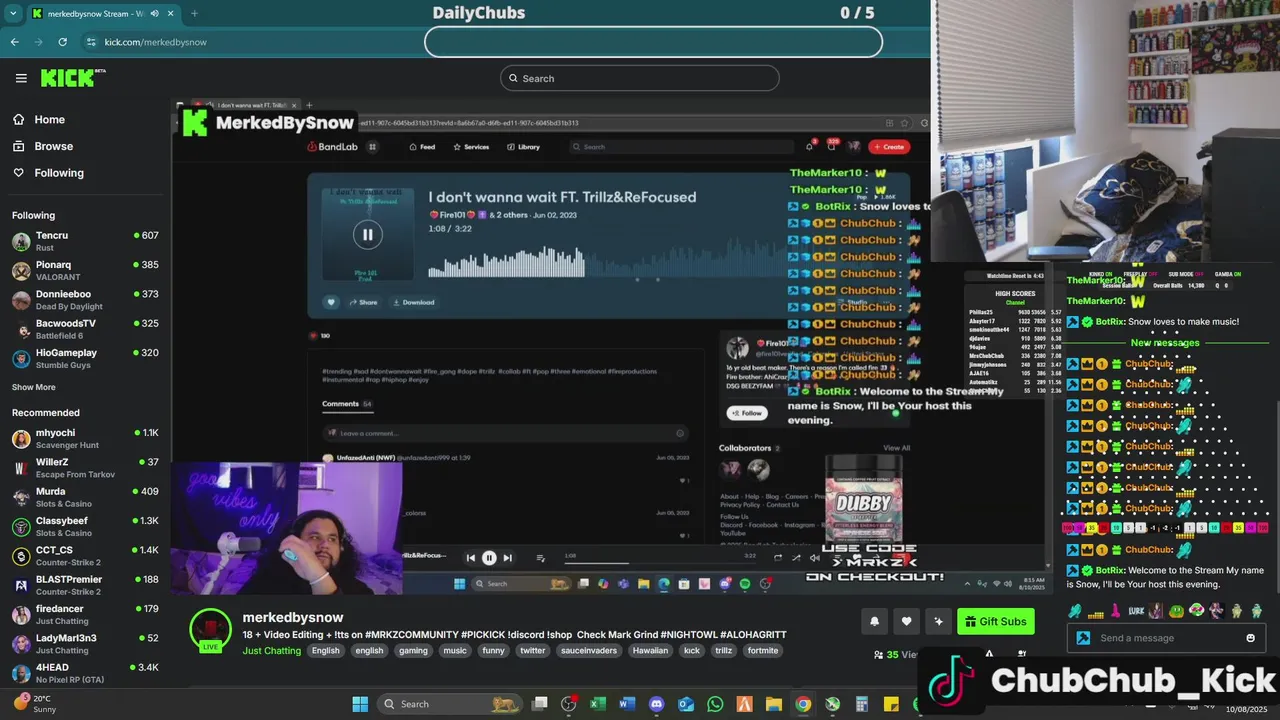Open HloGameplay Stumble Guys channel

click(x=85, y=358)
